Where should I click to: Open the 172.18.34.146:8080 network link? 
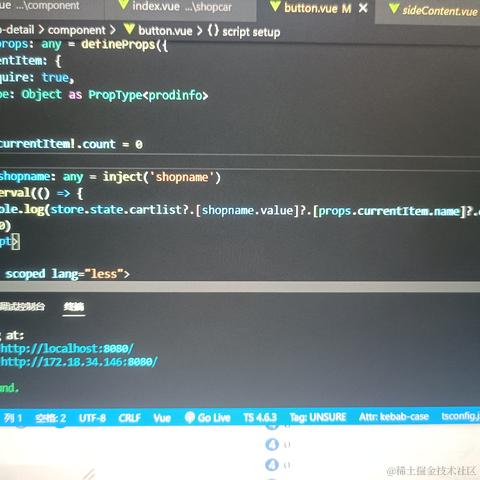tap(79, 362)
